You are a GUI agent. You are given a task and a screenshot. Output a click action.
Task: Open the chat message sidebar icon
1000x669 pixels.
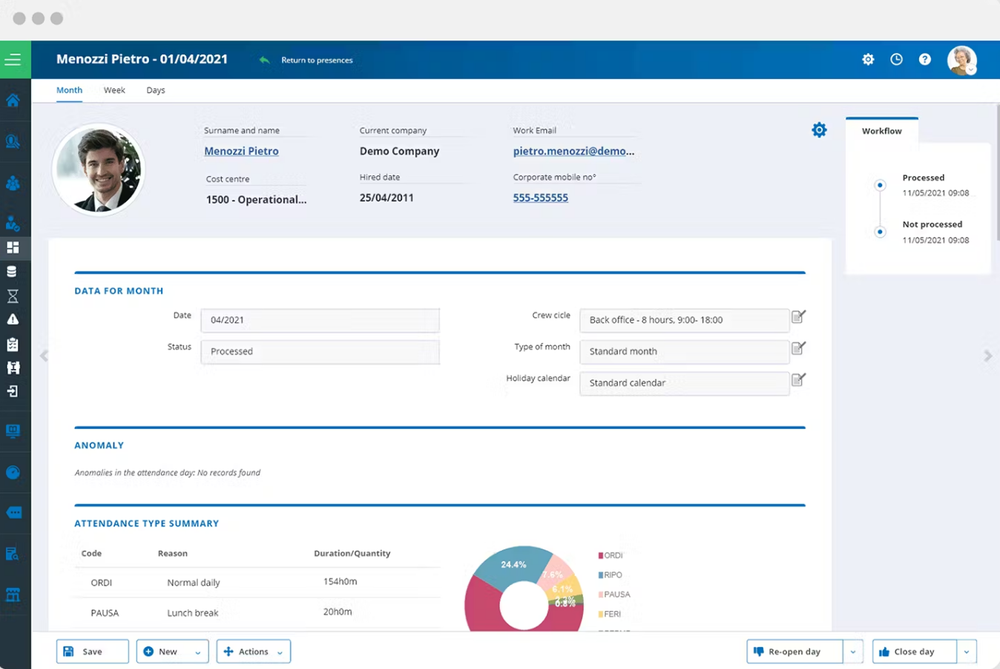point(14,513)
